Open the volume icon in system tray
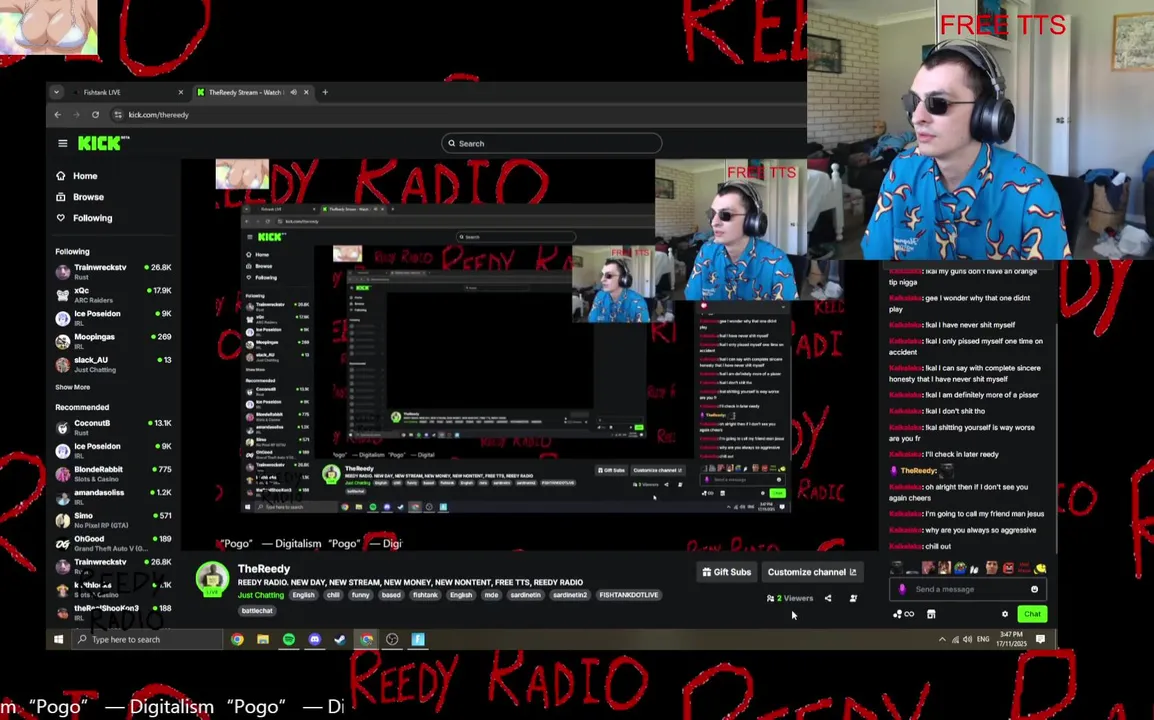1154x720 pixels. [968, 639]
